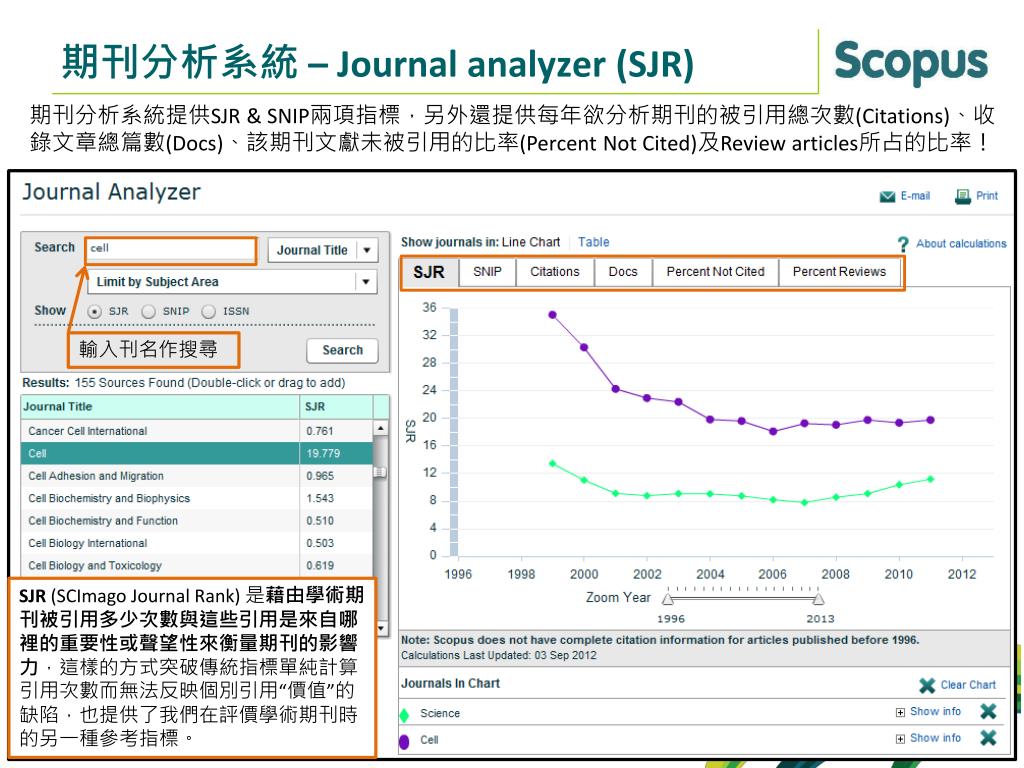Remove Cell from chart using its X icon
Viewport: 1024px width, 768px height.
pos(988,738)
